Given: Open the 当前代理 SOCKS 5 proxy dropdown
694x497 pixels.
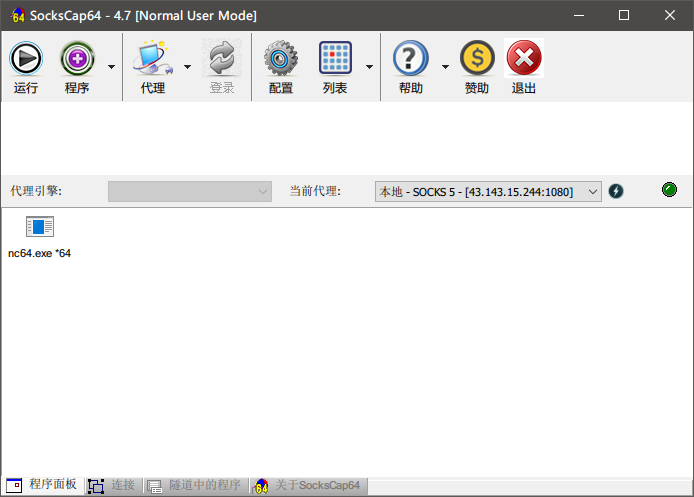Looking at the screenshot, I should [488, 192].
